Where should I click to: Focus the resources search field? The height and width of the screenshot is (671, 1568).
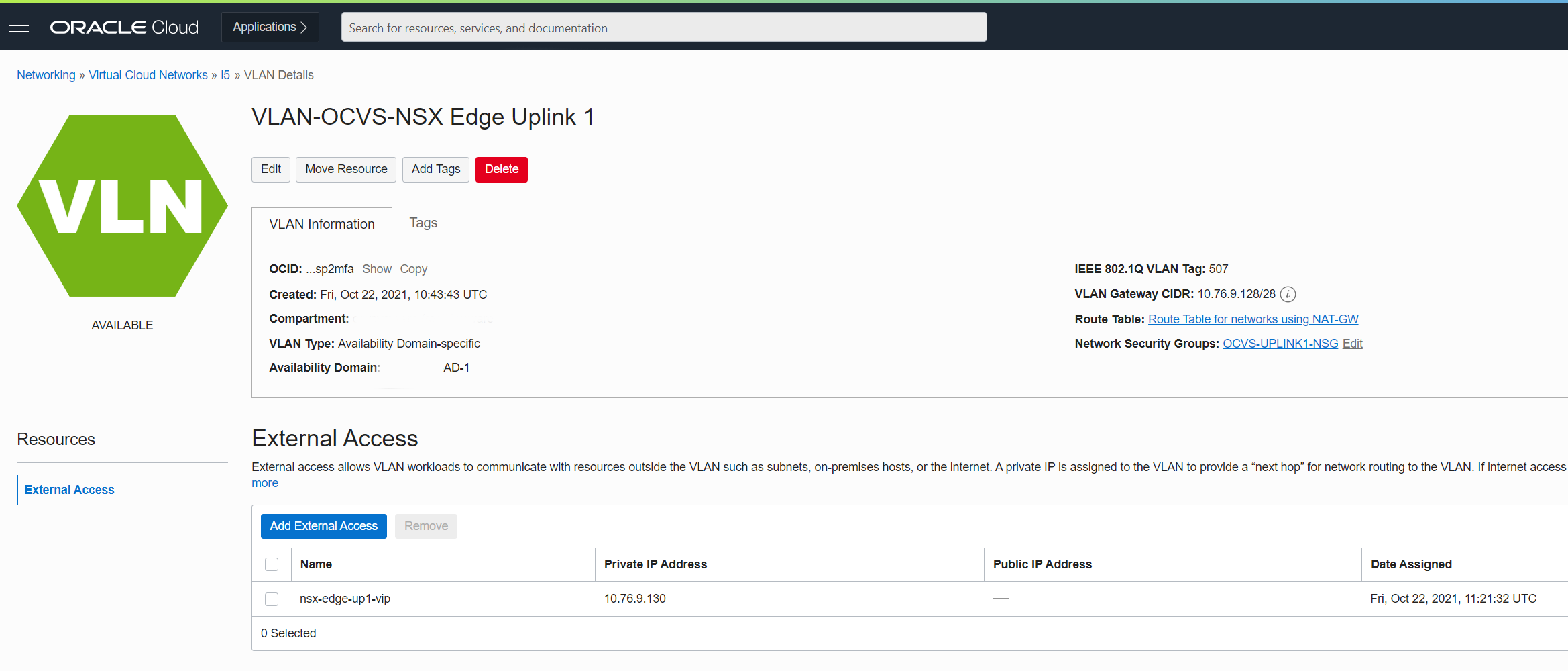[663, 28]
